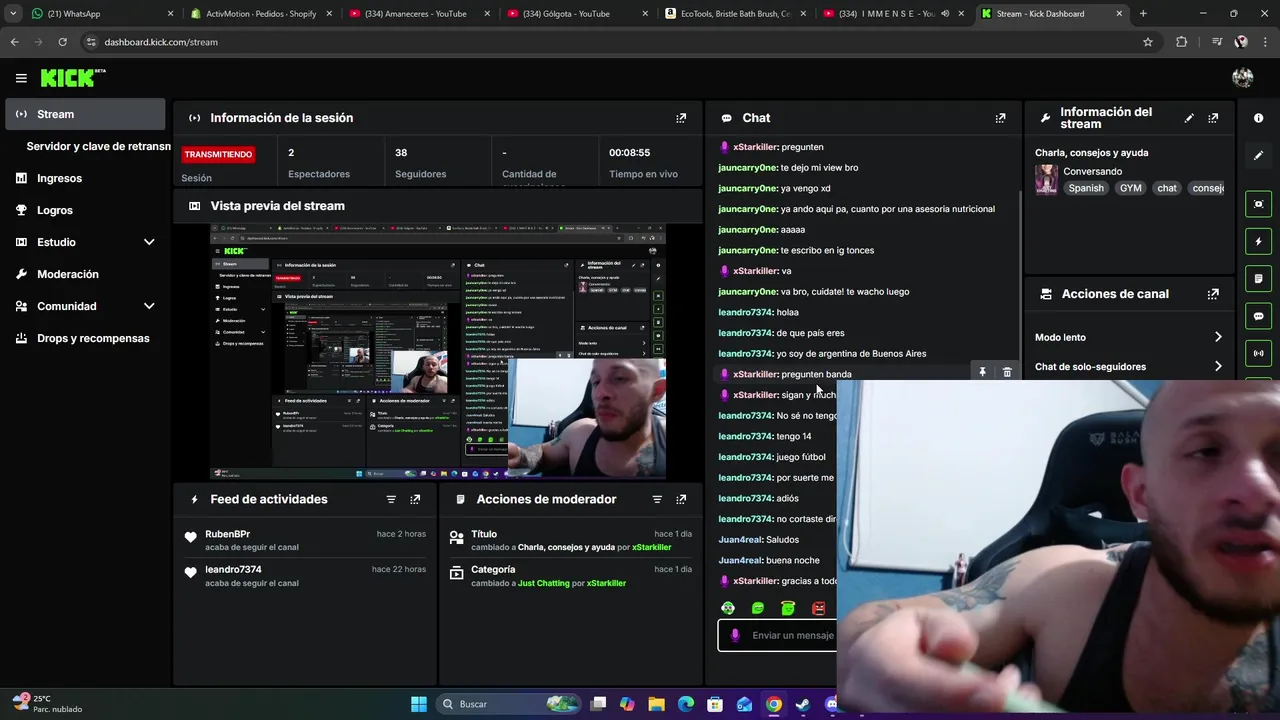Screen dimensions: 1280x720
Task: Click the TRANSMITIENDO status badge
Action: tap(218, 154)
